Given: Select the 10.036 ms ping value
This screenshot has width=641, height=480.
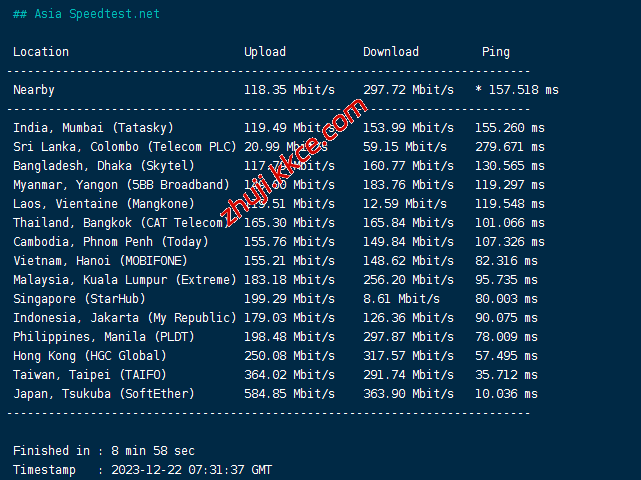Looking at the screenshot, I should [x=509, y=394].
